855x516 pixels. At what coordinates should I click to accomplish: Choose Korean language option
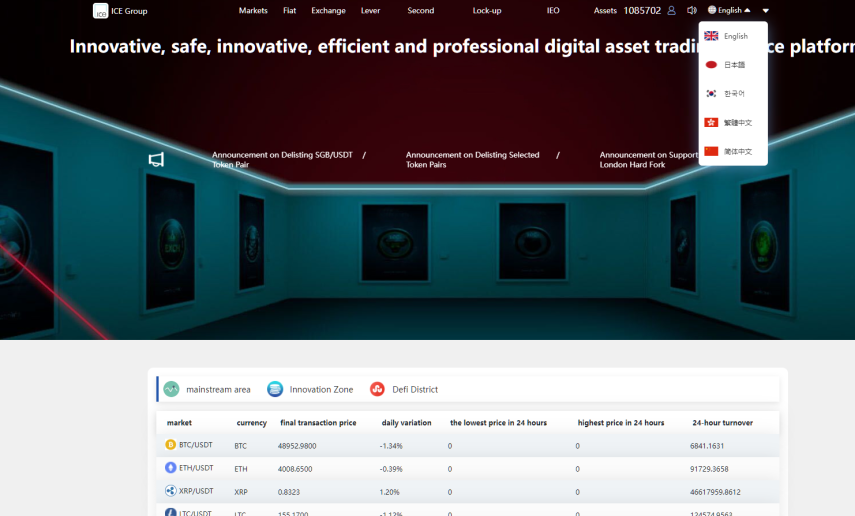[733, 94]
